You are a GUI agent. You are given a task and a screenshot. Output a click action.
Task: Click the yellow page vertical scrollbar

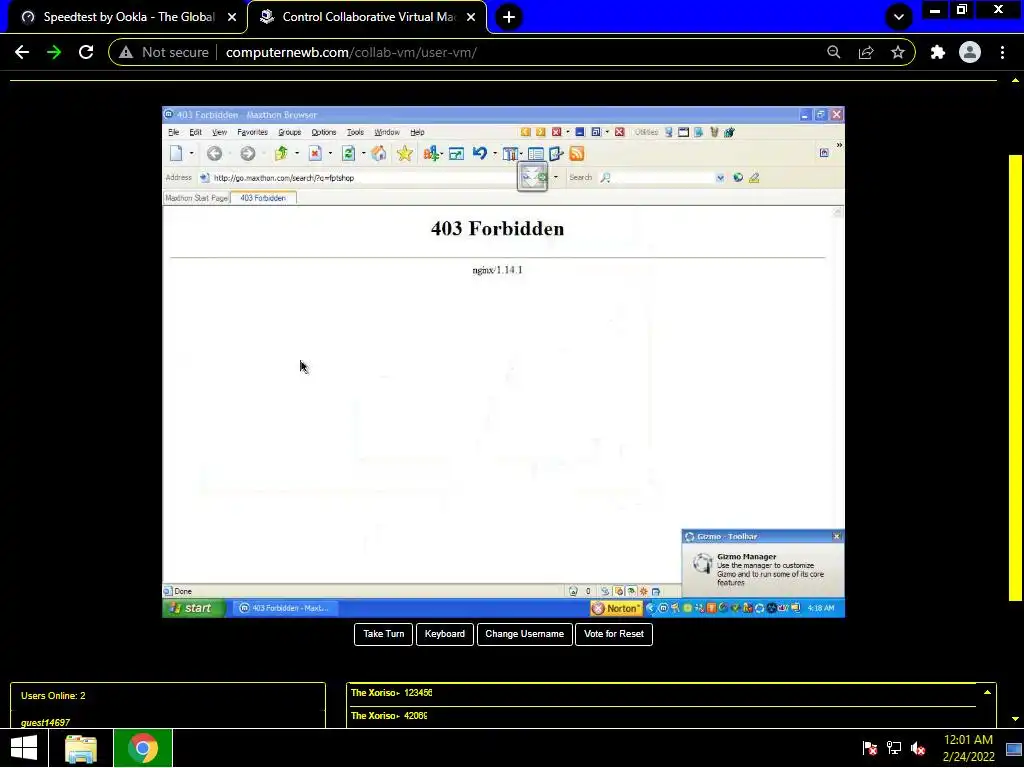[1015, 377]
